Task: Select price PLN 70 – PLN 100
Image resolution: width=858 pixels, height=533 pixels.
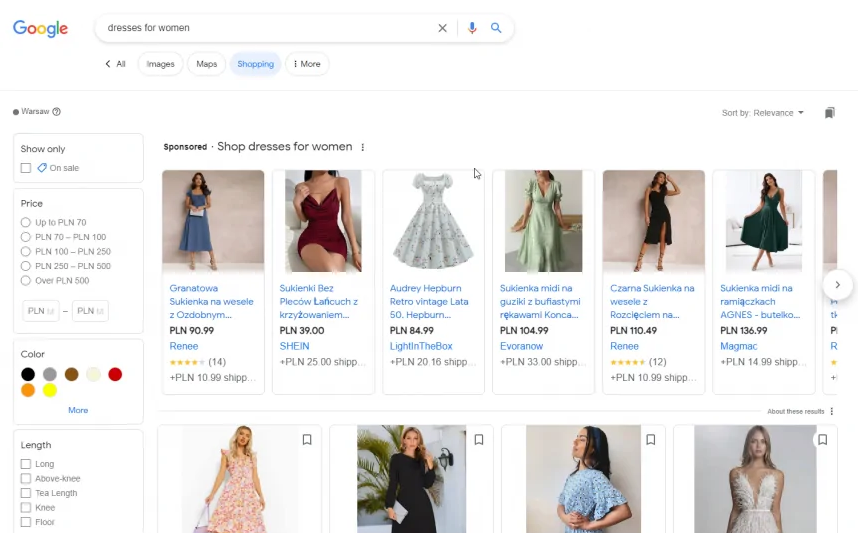Action: (x=26, y=237)
